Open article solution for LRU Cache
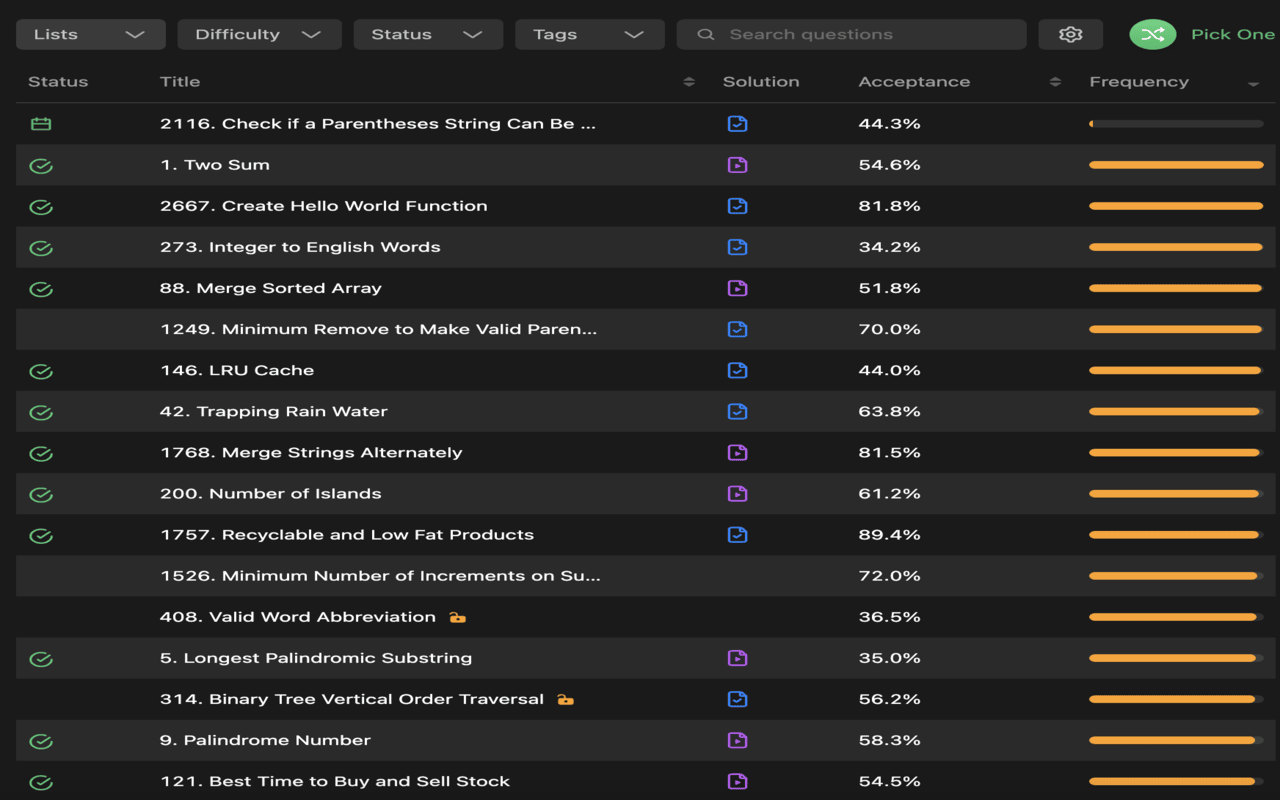Screen dimensions: 1280x800 click(737, 371)
